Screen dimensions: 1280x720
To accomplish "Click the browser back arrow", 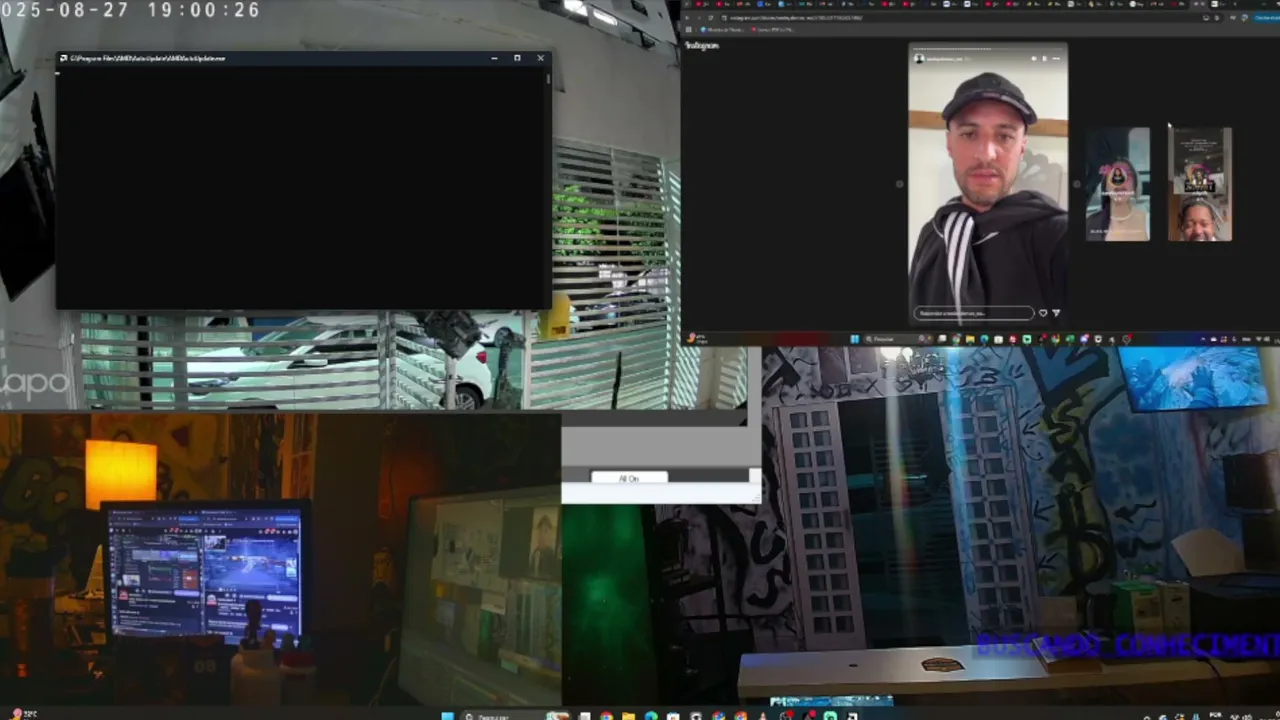I will point(687,18).
